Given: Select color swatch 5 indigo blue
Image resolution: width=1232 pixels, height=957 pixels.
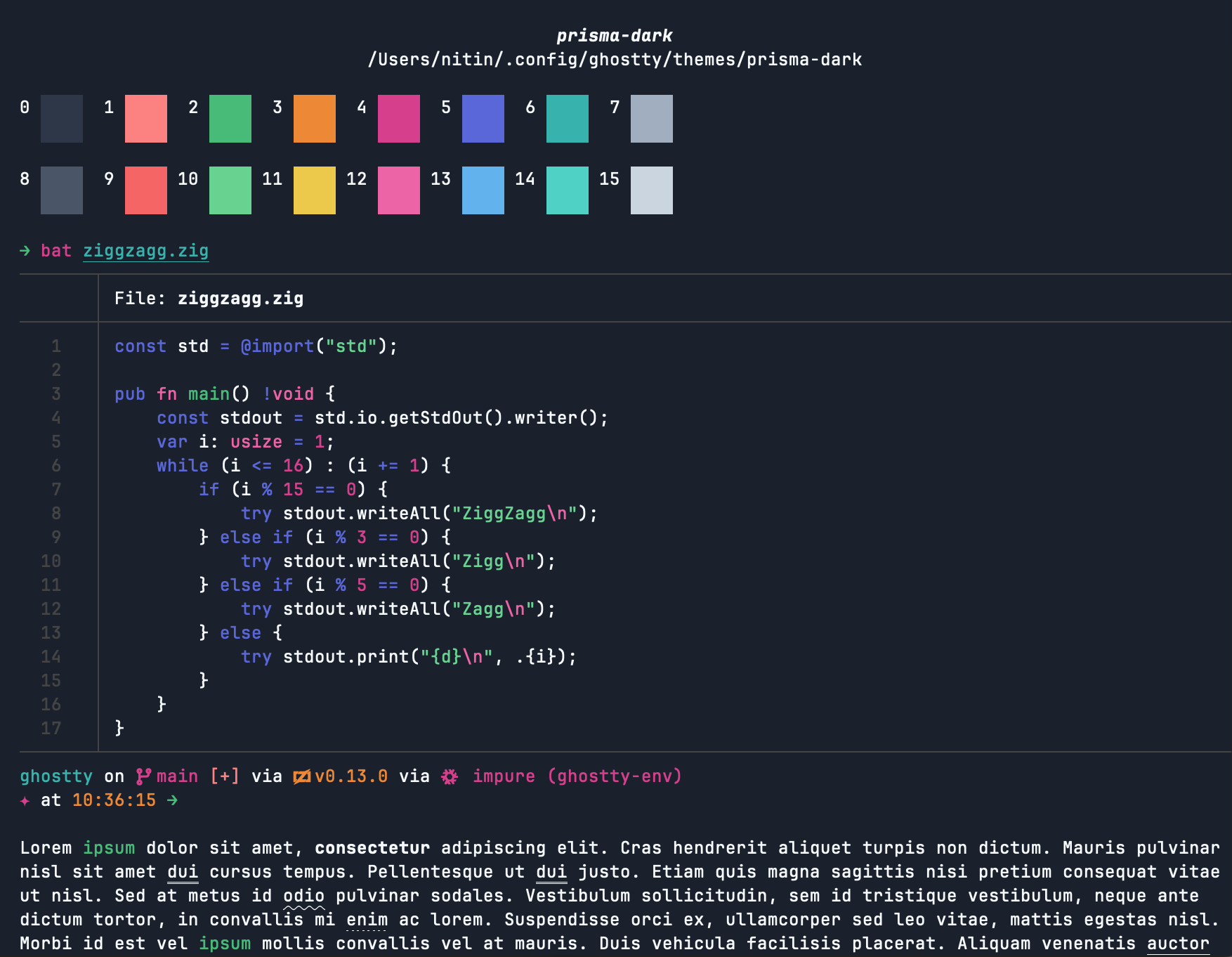Looking at the screenshot, I should click(x=483, y=119).
